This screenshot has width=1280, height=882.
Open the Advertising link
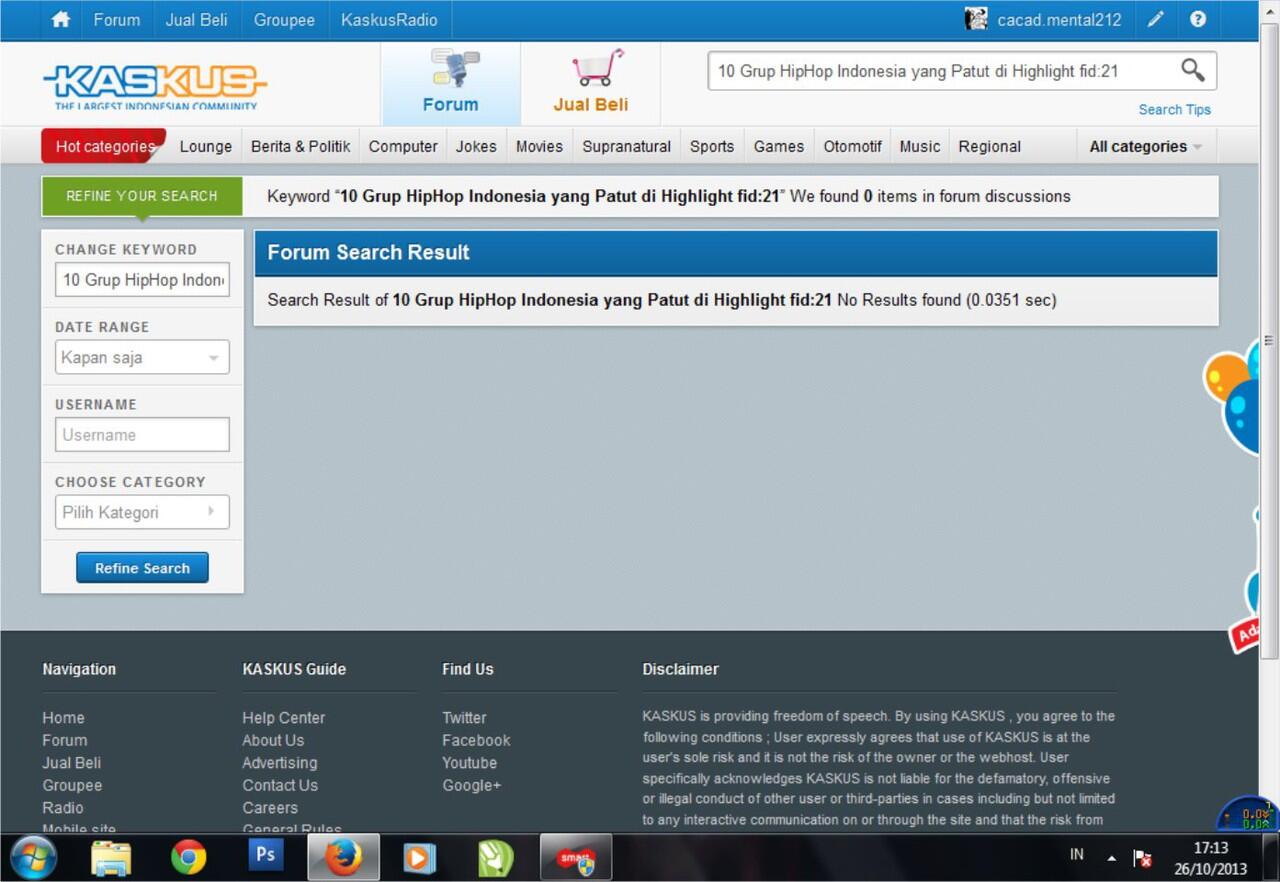(280, 762)
